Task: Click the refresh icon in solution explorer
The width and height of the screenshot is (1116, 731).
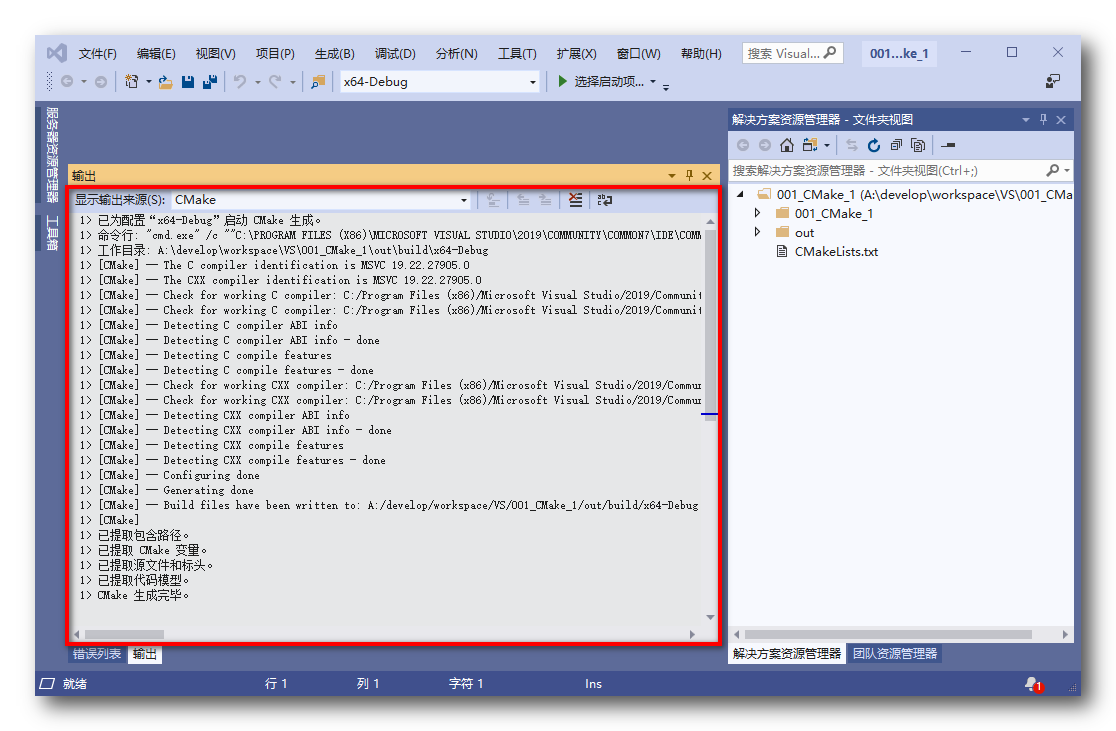Action: [874, 145]
